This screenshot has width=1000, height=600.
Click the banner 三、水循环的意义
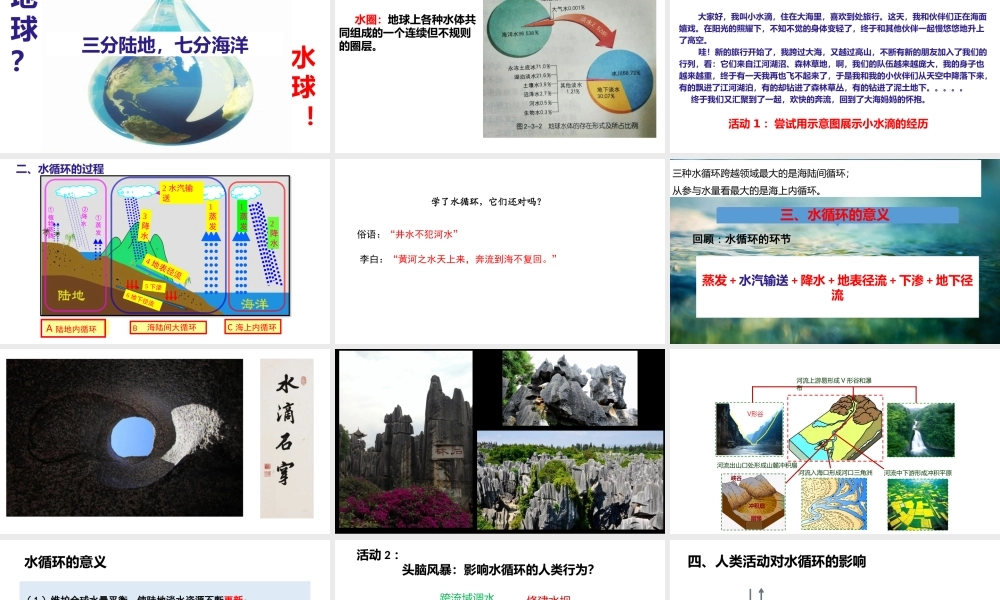(837, 215)
